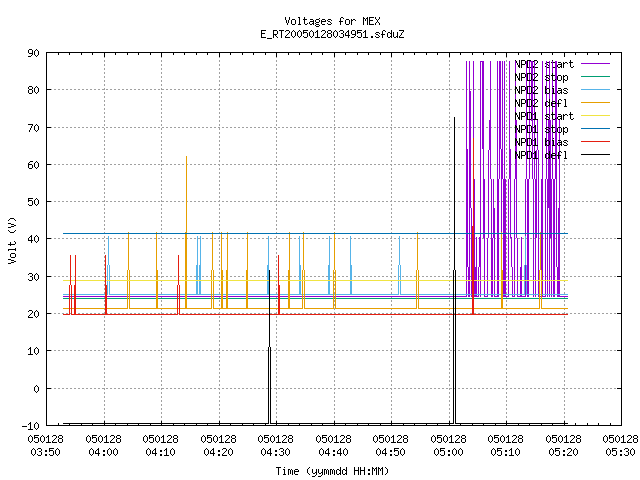Viewport: 640px width, 480px height.
Task: Click the x-axis tick label 05:30
Action: (621, 452)
